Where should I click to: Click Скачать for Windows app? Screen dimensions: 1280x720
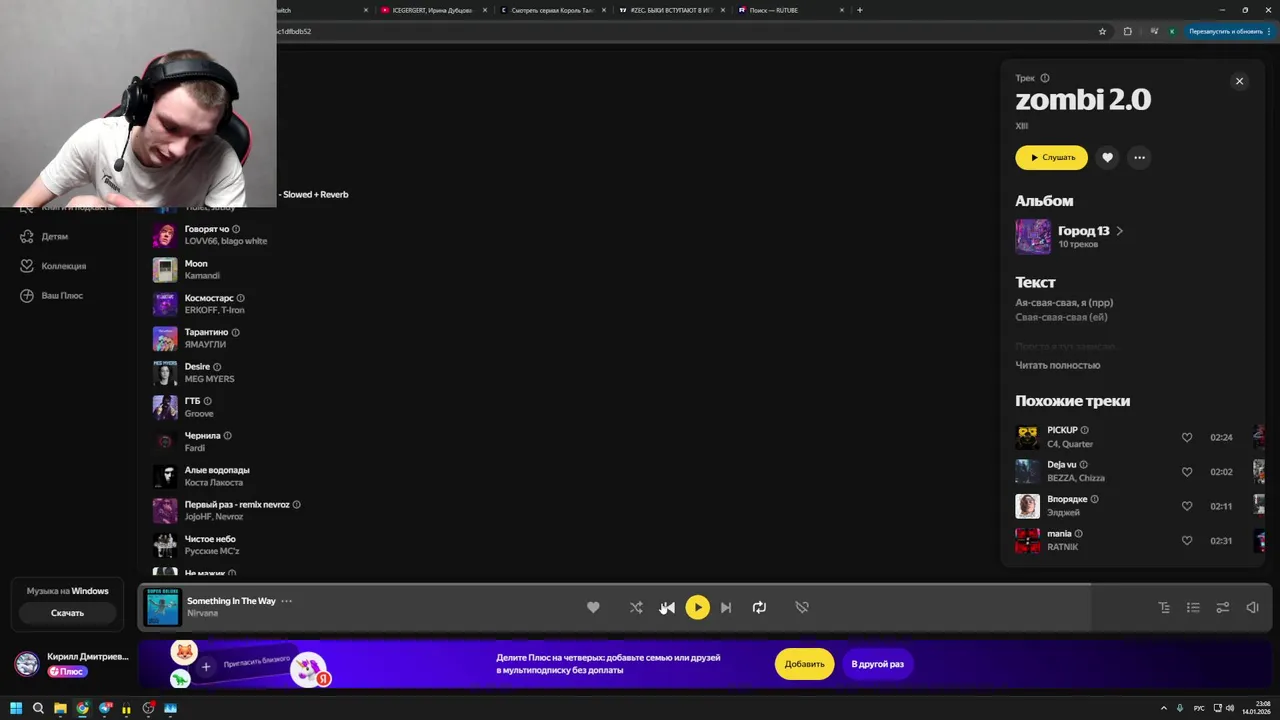[x=67, y=613]
